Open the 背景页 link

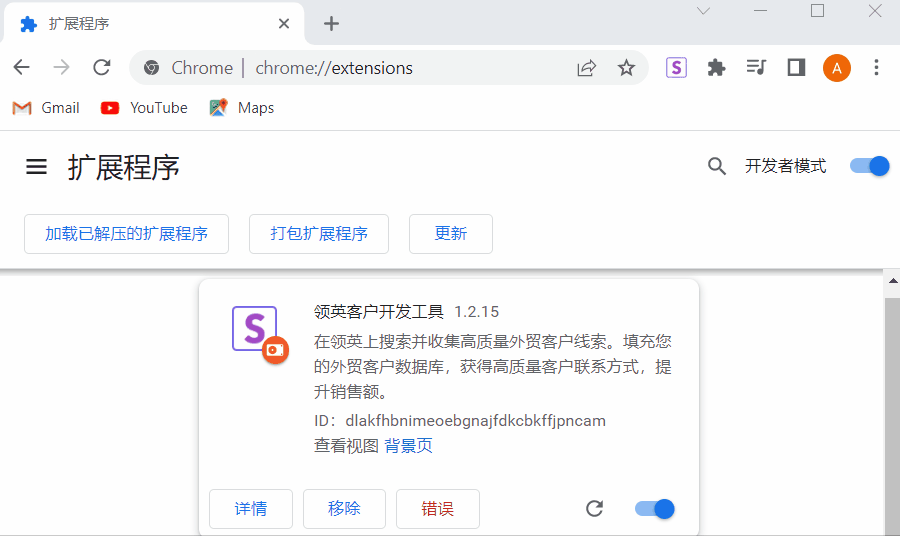pos(408,446)
